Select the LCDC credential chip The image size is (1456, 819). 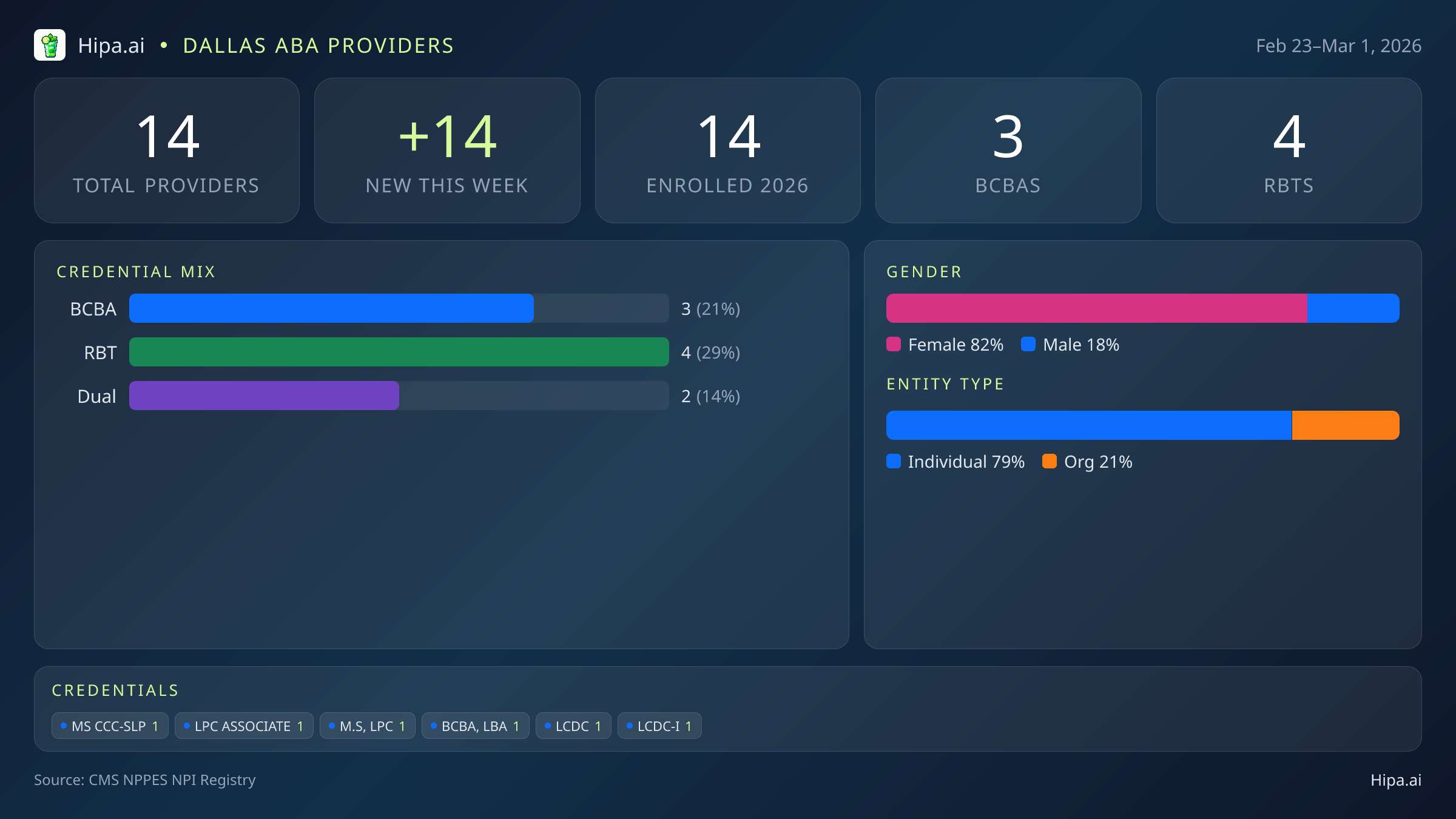point(573,726)
